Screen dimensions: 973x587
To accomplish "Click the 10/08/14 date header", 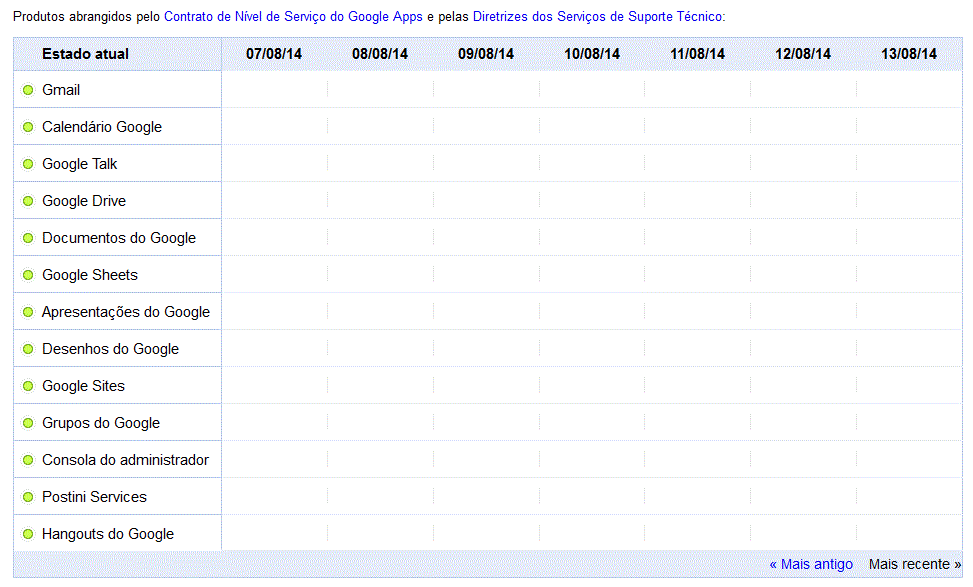I will [592, 54].
